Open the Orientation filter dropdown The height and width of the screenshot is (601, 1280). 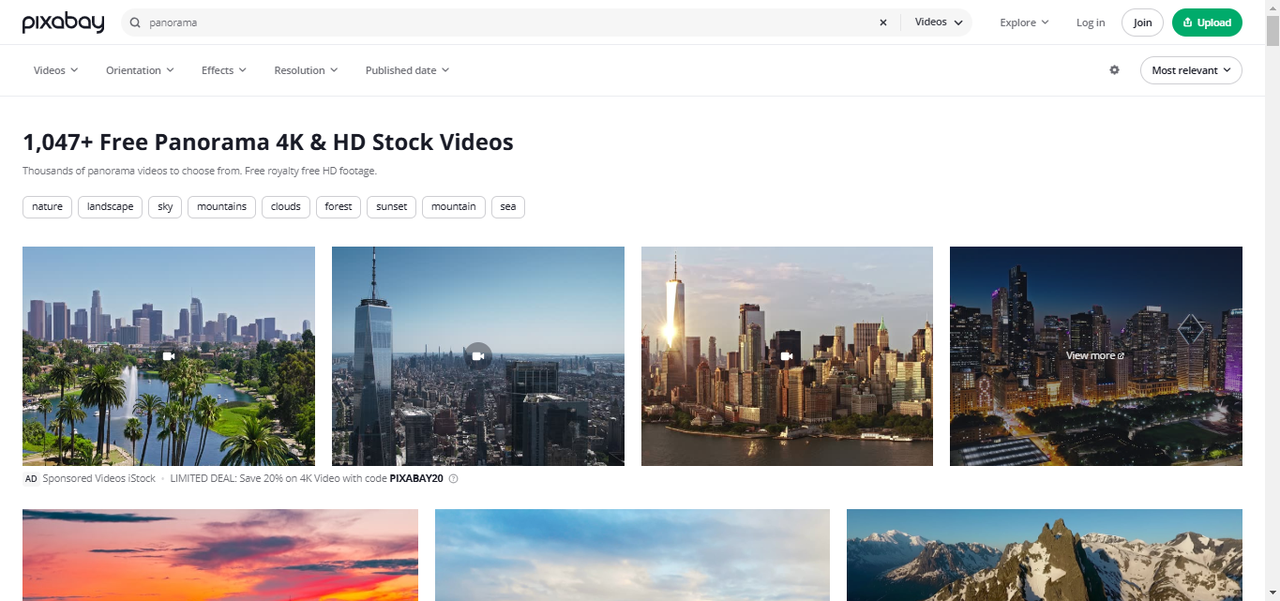[140, 70]
